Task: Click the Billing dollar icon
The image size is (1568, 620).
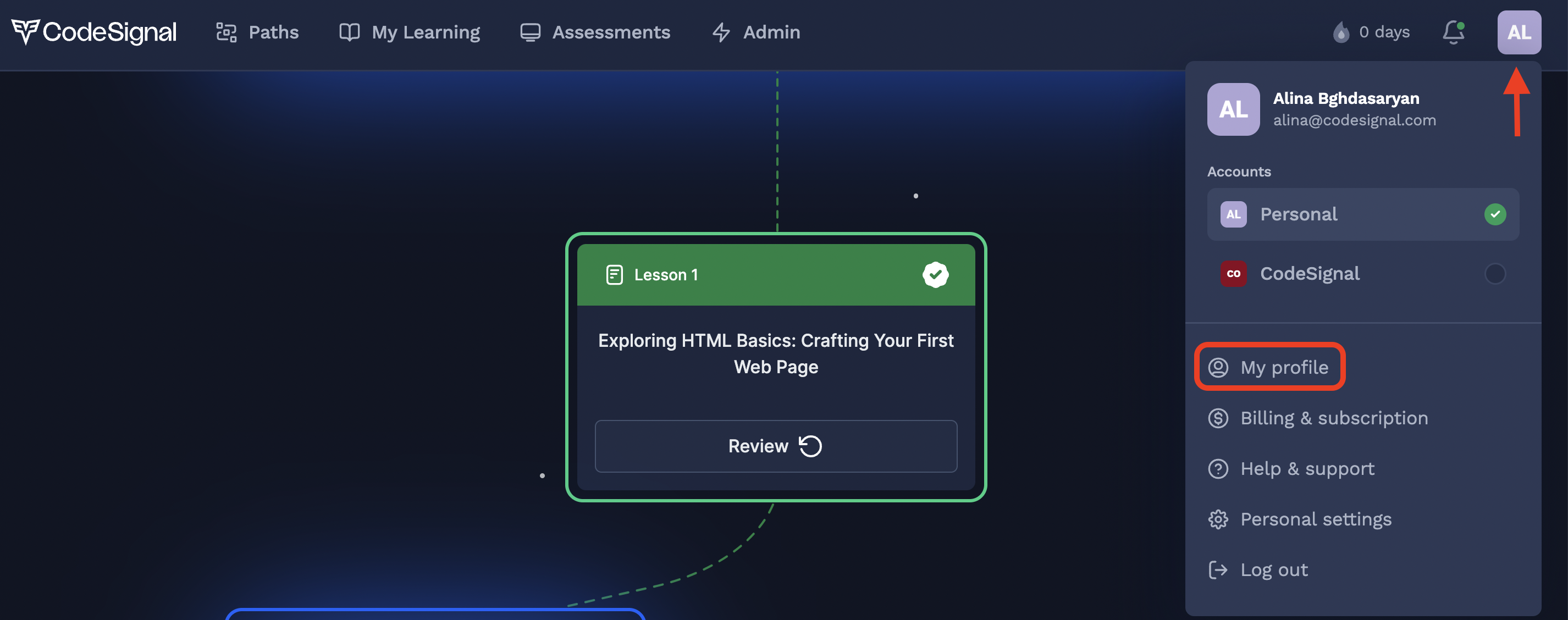Action: click(x=1218, y=418)
